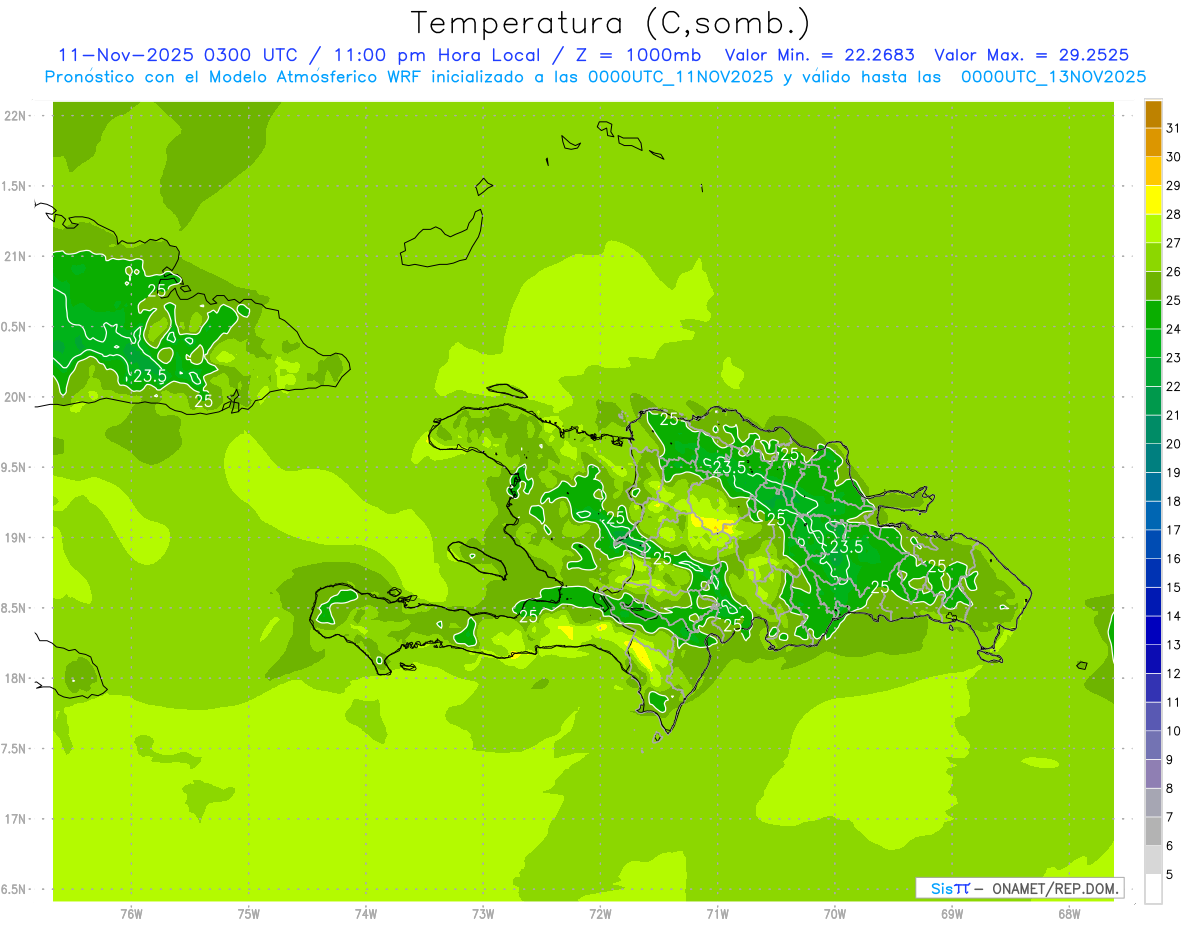1200x927 pixels.
Task: Click the 27 label on the color scale
Action: point(1174,243)
